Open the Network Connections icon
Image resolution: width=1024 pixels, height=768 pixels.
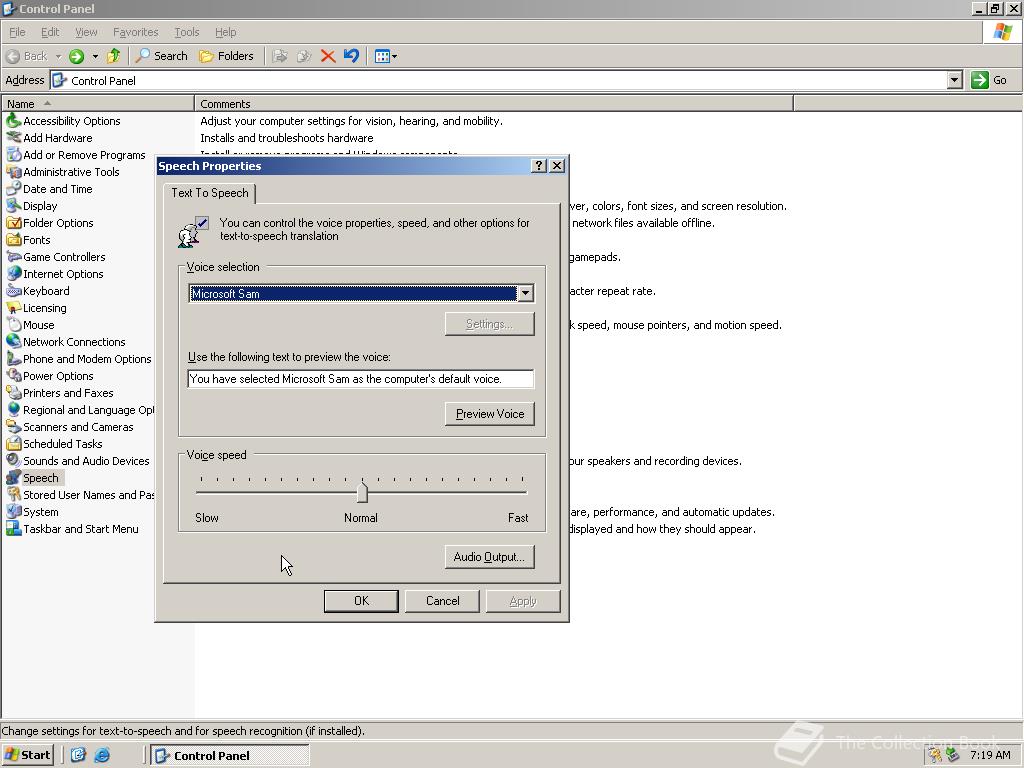click(x=14, y=342)
